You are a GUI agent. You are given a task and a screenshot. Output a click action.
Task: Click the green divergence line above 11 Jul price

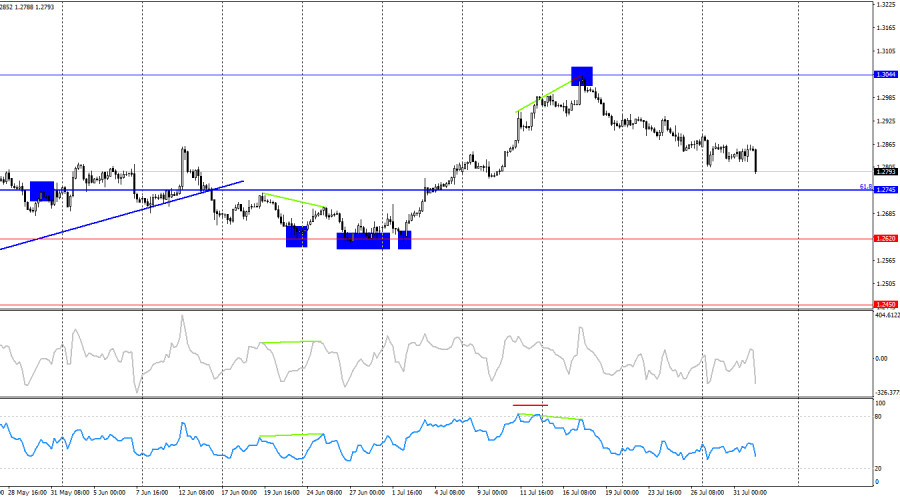click(545, 95)
